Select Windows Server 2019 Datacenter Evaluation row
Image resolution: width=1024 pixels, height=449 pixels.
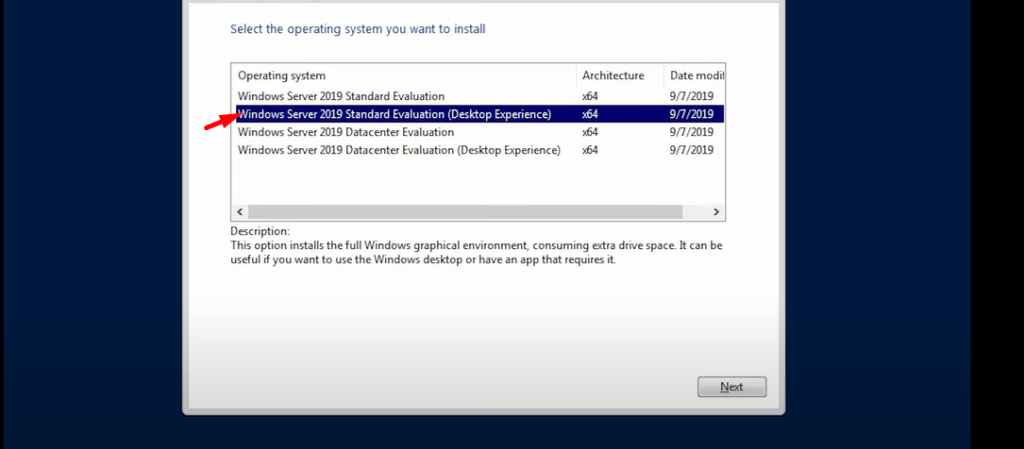479,132
